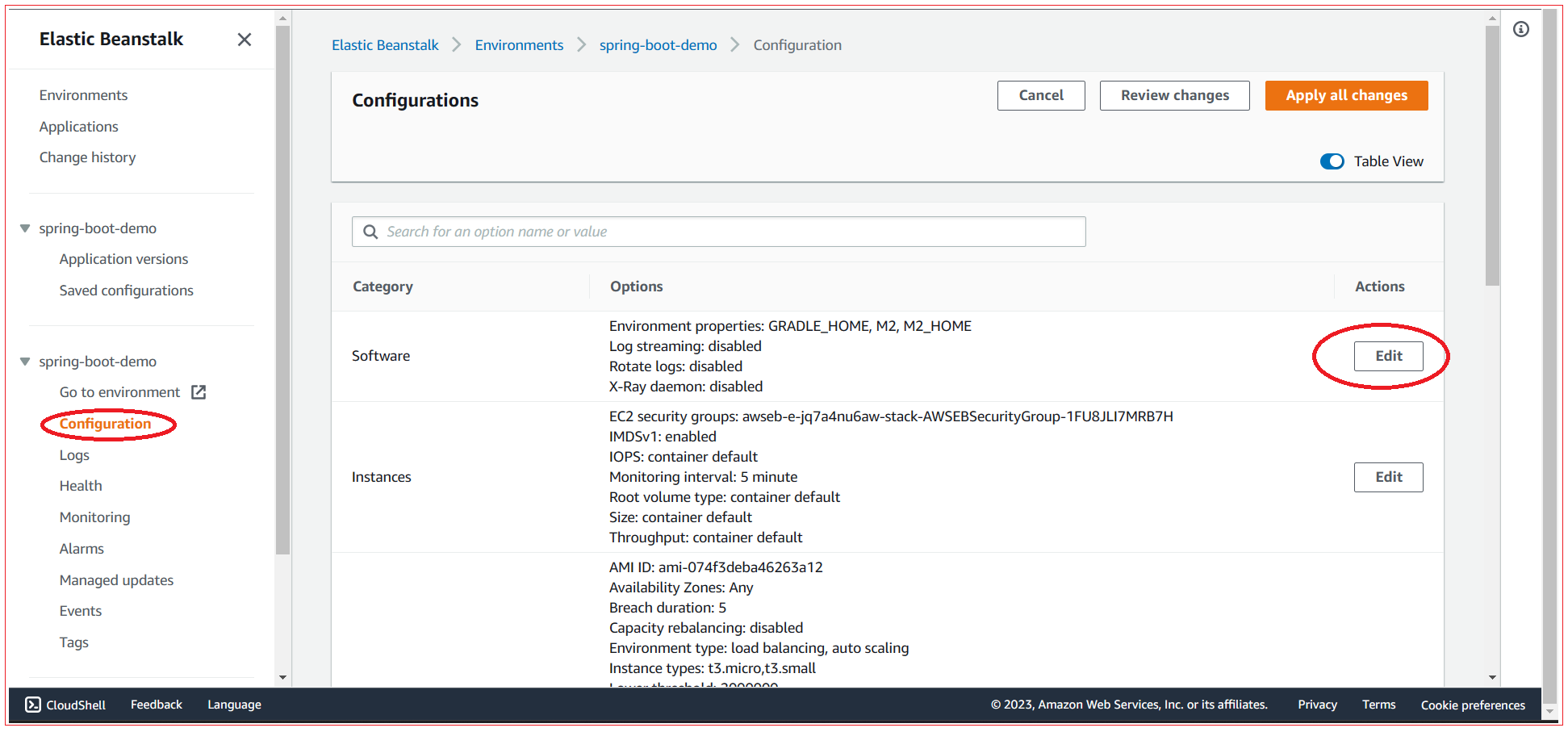Image resolution: width=1568 pixels, height=732 pixels.
Task: Click the Actions column header
Action: [x=1379, y=287]
